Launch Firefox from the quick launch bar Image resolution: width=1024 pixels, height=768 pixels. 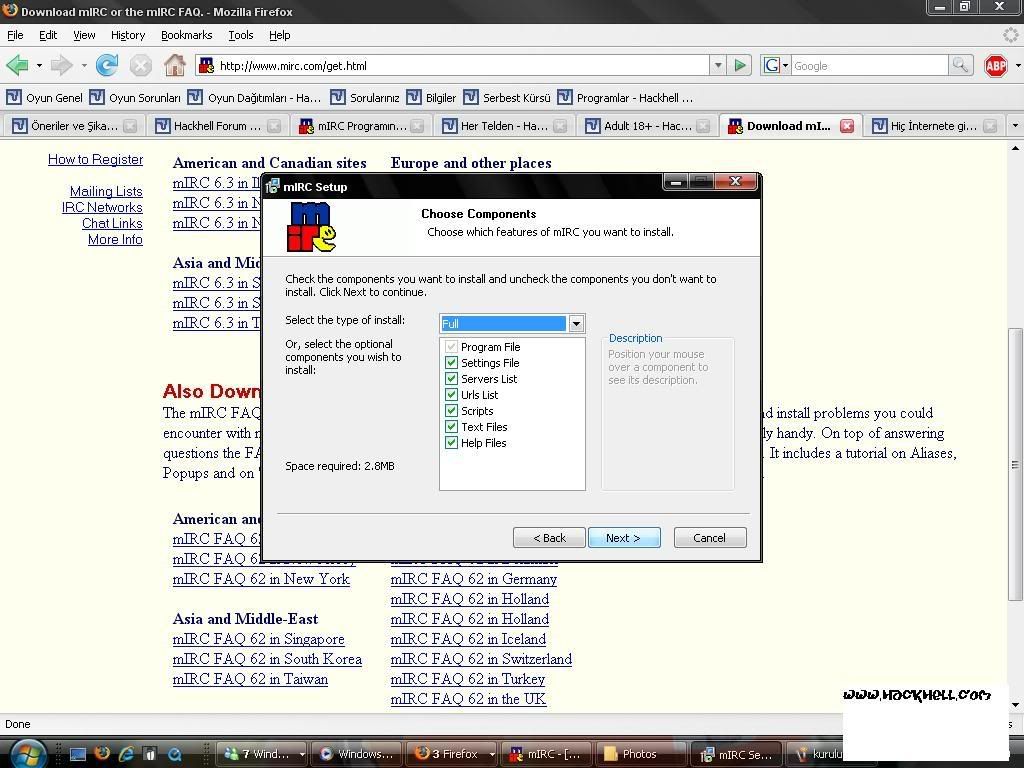(102, 754)
